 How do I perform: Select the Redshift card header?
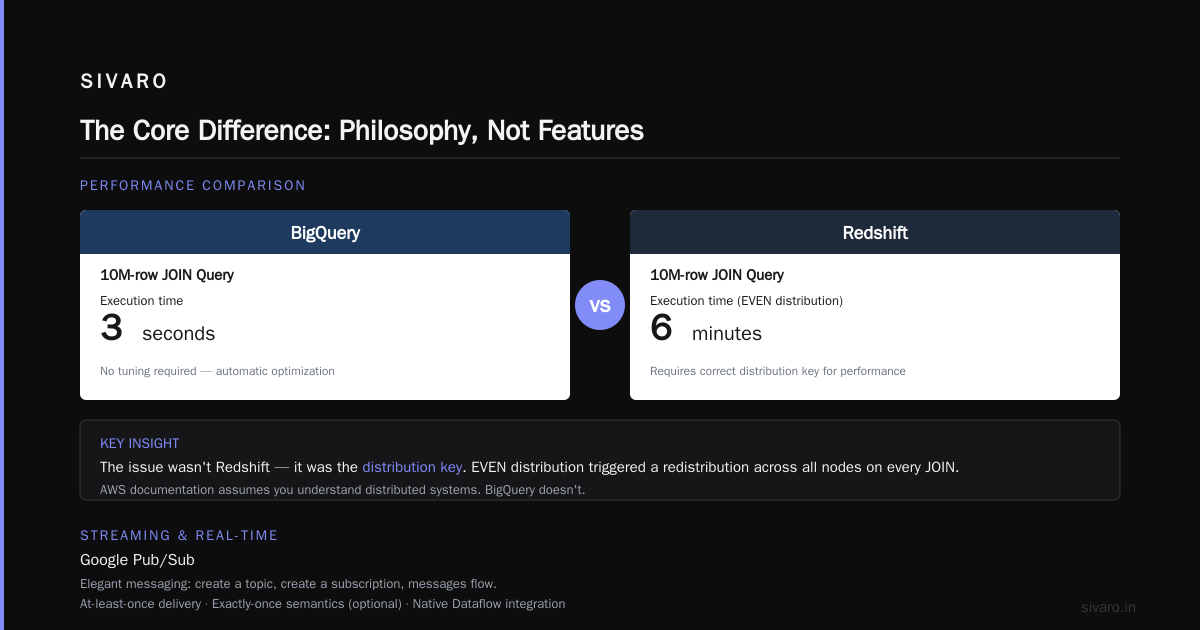click(875, 232)
